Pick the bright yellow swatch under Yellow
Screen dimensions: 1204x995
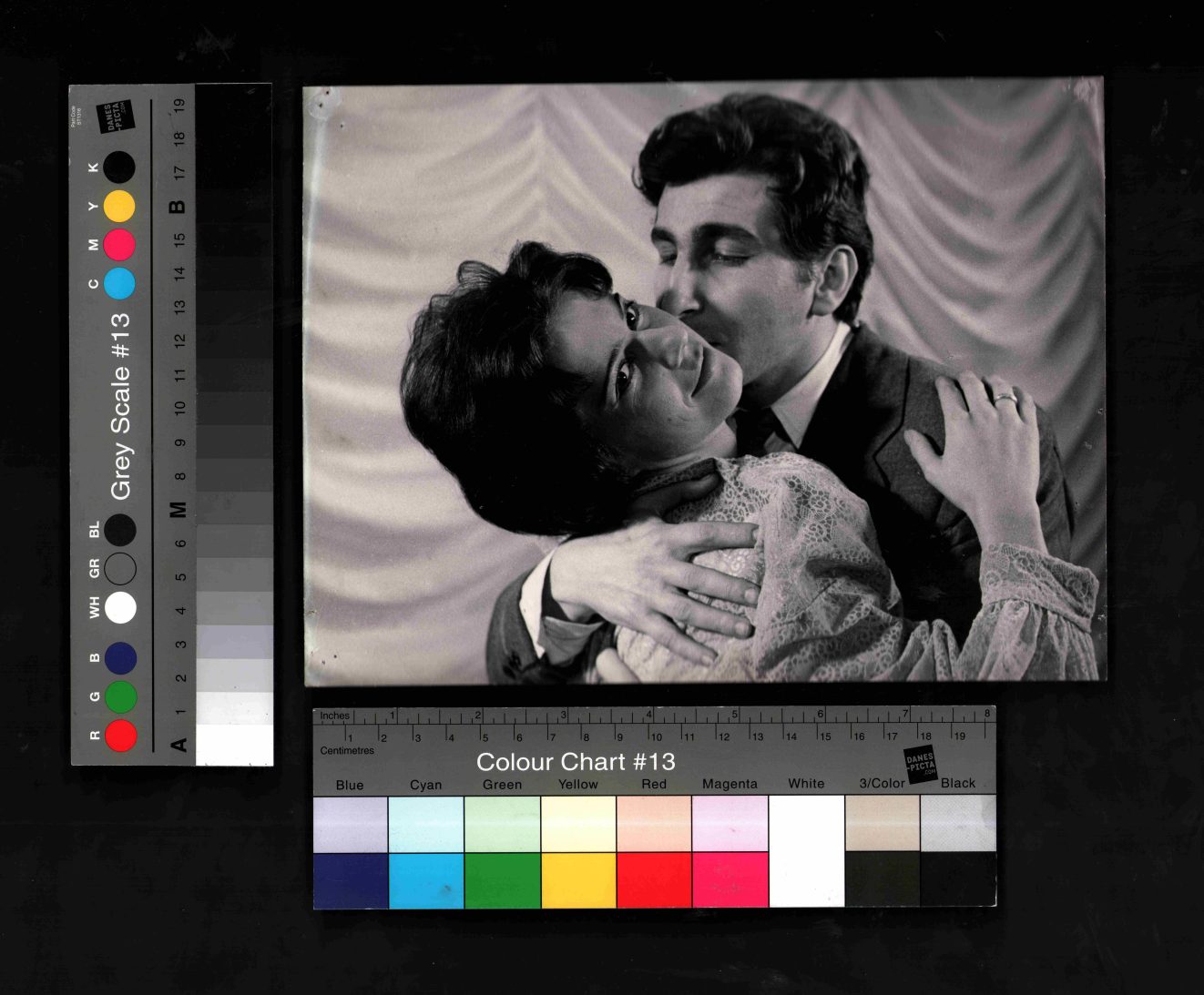pos(578,880)
